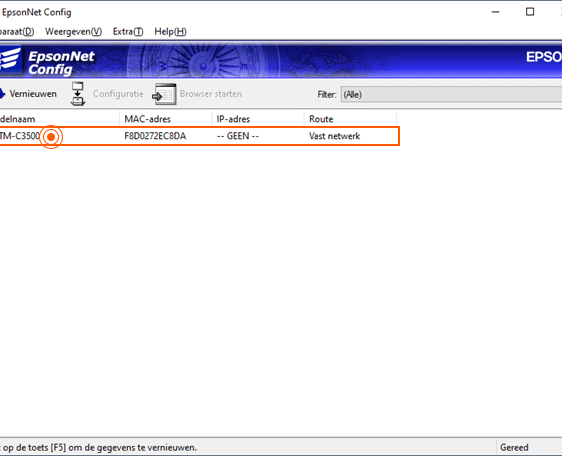Image resolution: width=562 pixels, height=456 pixels.
Task: Click the Configuratie label in toolbar
Action: (x=118, y=94)
